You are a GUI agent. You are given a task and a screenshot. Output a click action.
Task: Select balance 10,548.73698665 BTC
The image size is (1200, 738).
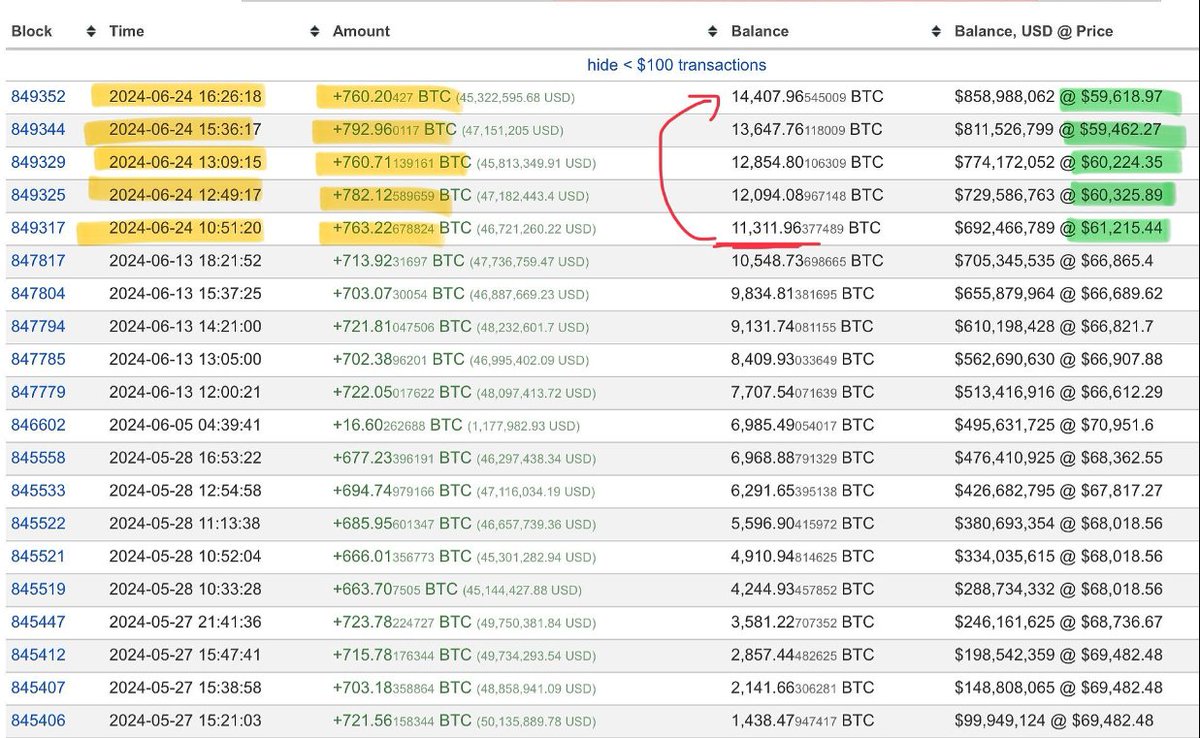point(807,261)
